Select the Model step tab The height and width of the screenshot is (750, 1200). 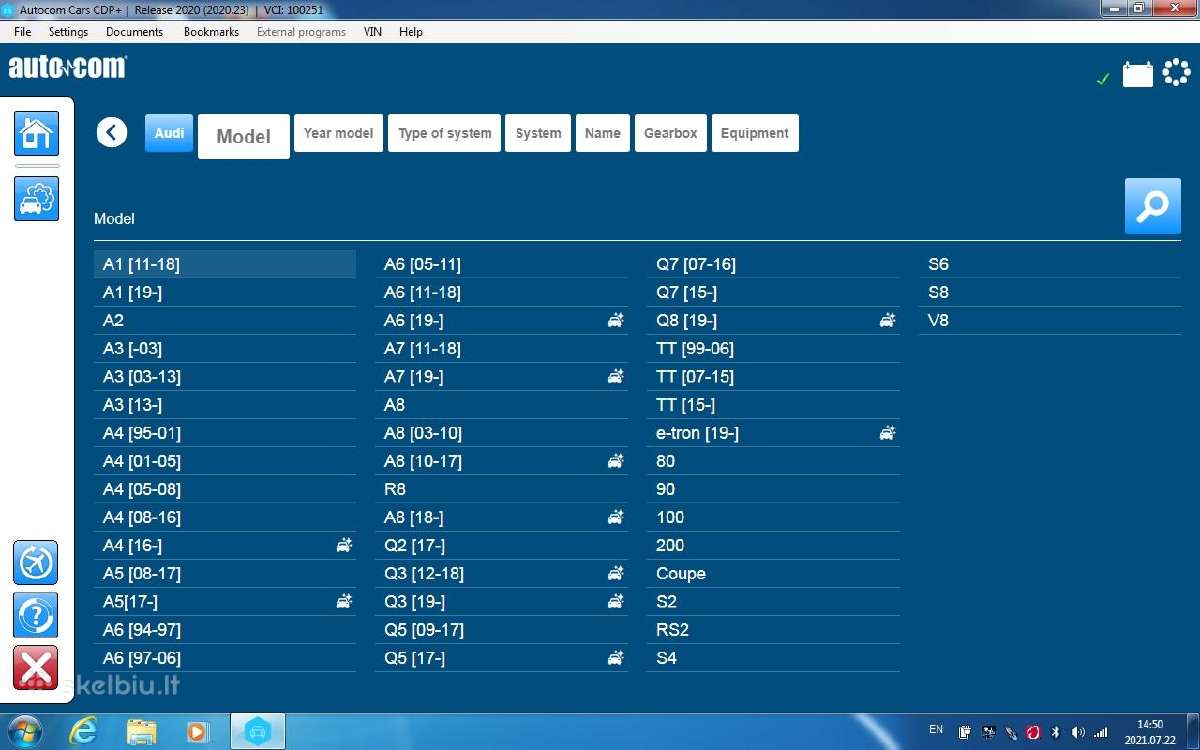pos(244,136)
